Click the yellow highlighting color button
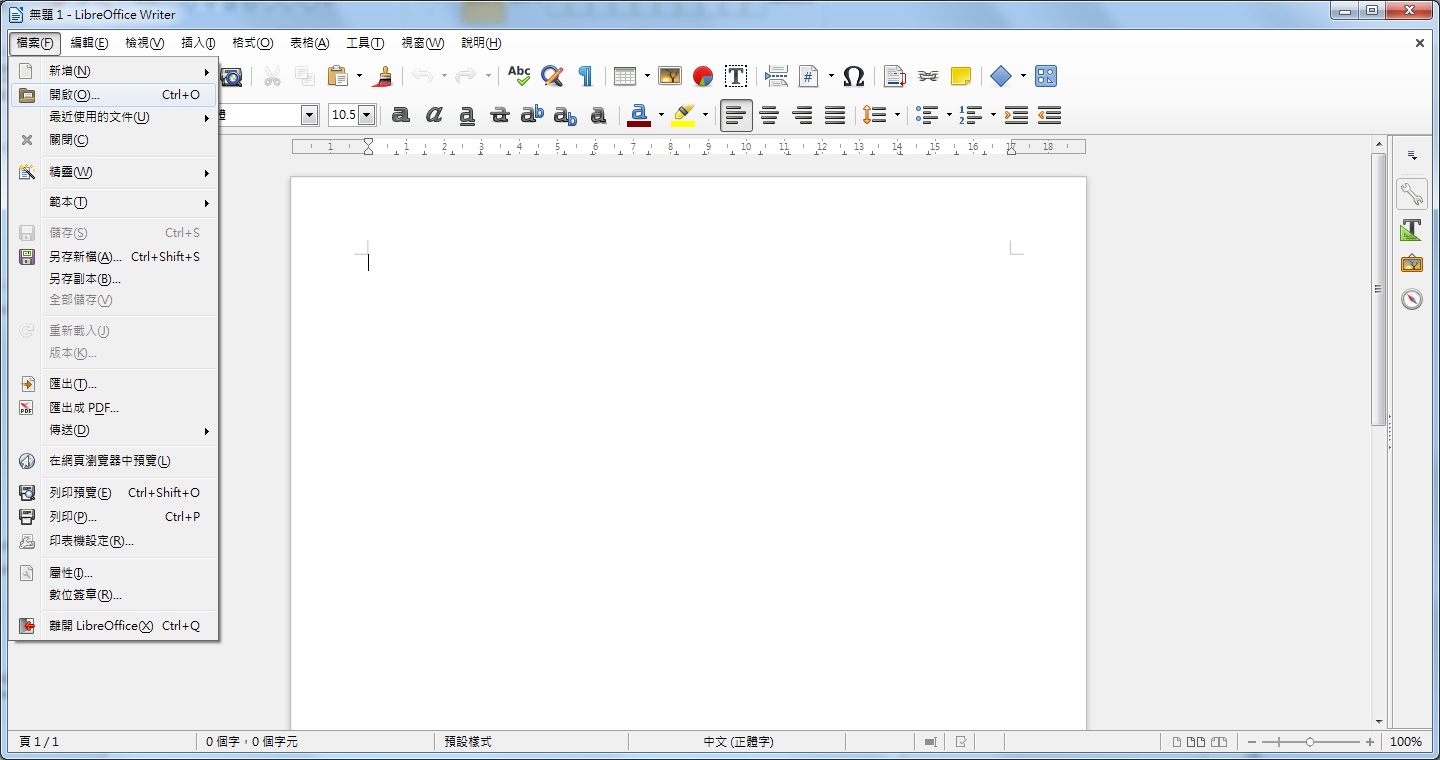This screenshot has height=760, width=1440. (x=683, y=115)
